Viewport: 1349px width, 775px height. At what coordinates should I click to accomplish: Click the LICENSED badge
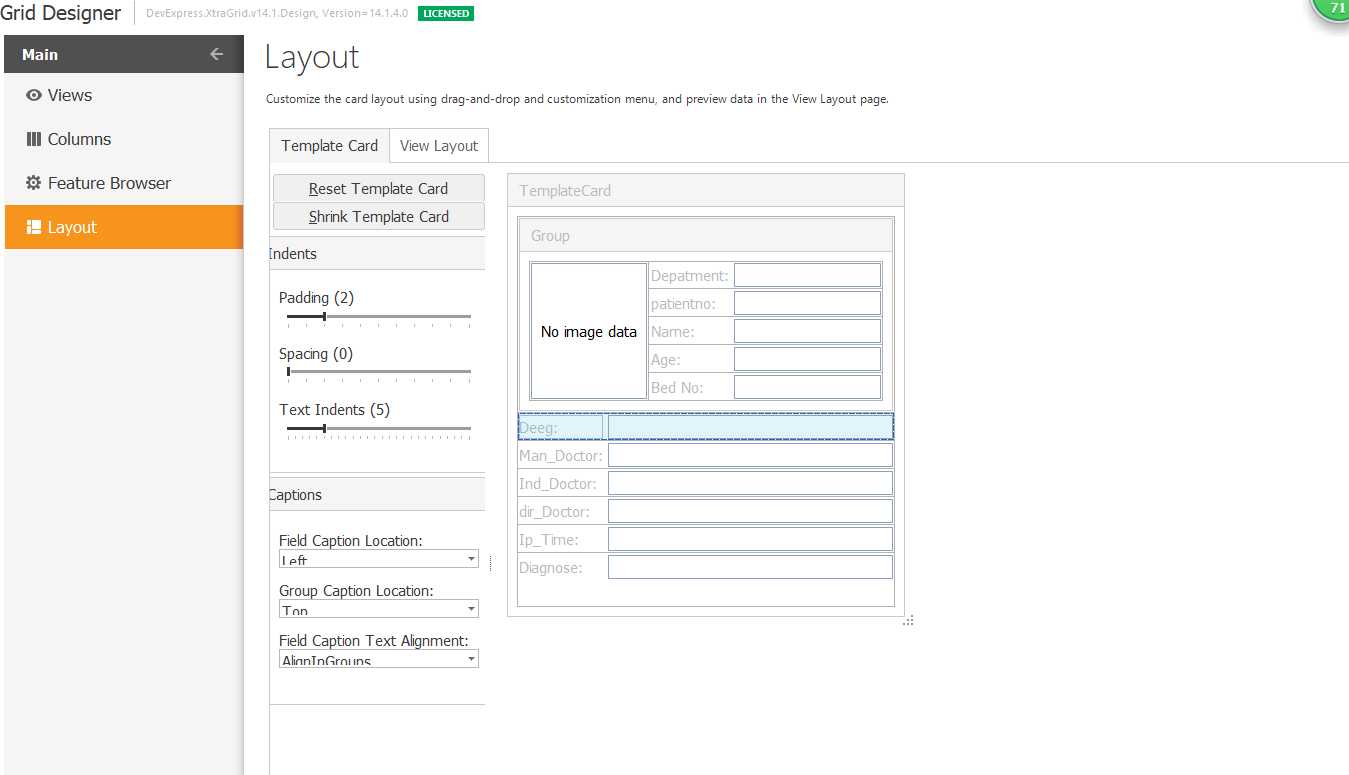tap(446, 13)
